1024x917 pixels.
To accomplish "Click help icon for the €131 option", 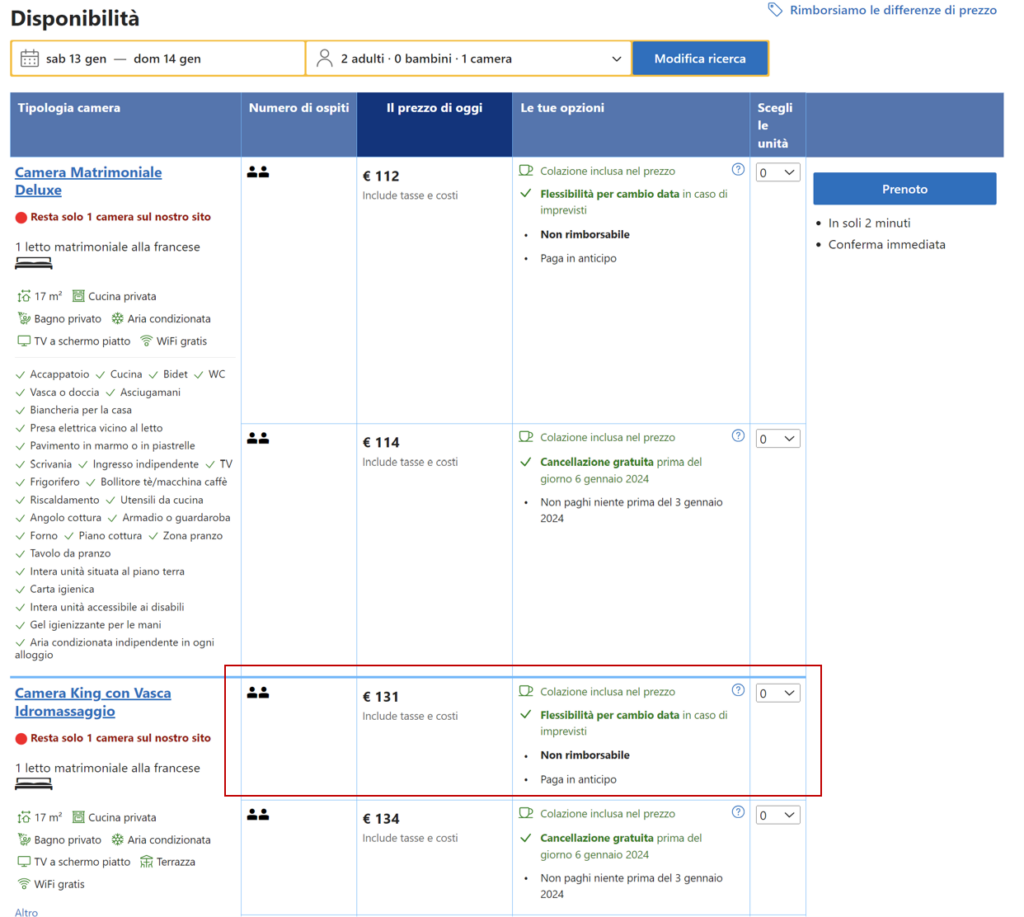I will 738,690.
